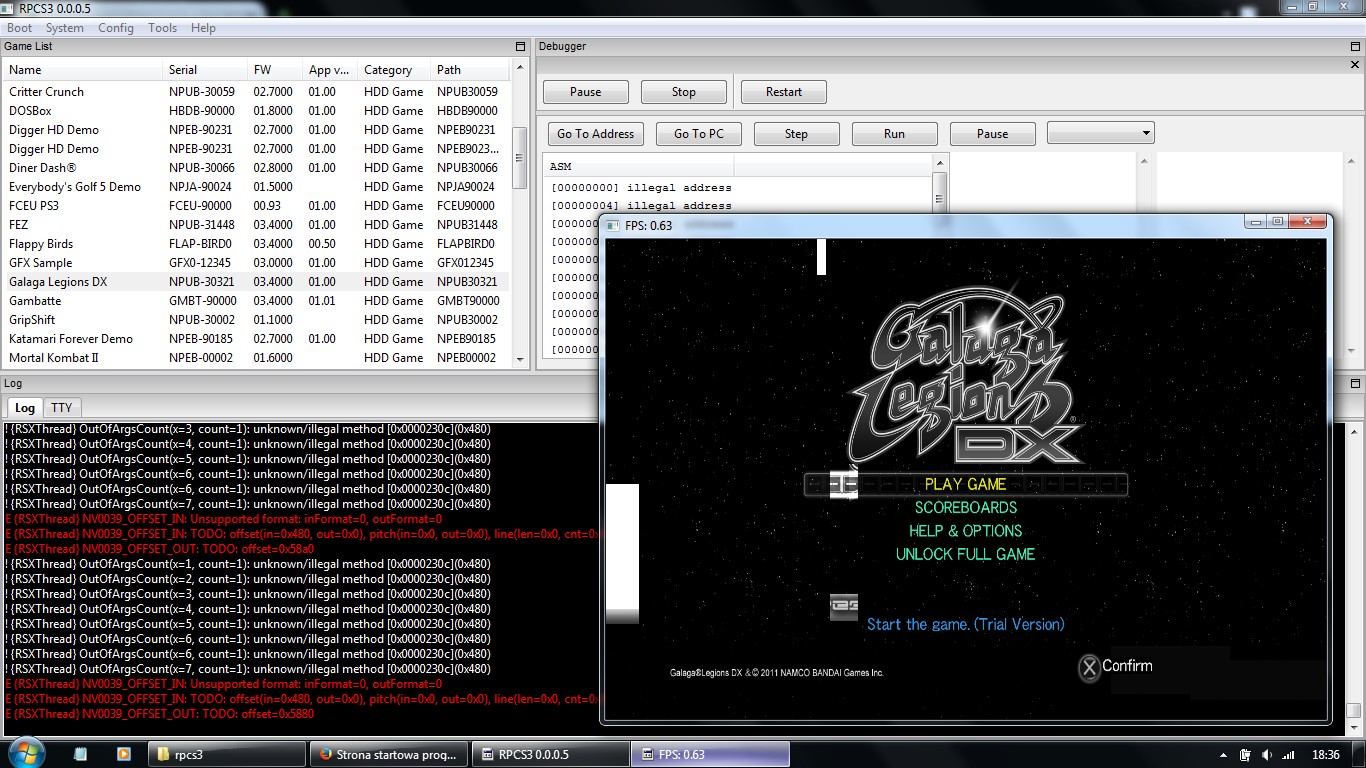Select Galaga Legions DX in game list
1366x768 pixels.
(x=58, y=282)
